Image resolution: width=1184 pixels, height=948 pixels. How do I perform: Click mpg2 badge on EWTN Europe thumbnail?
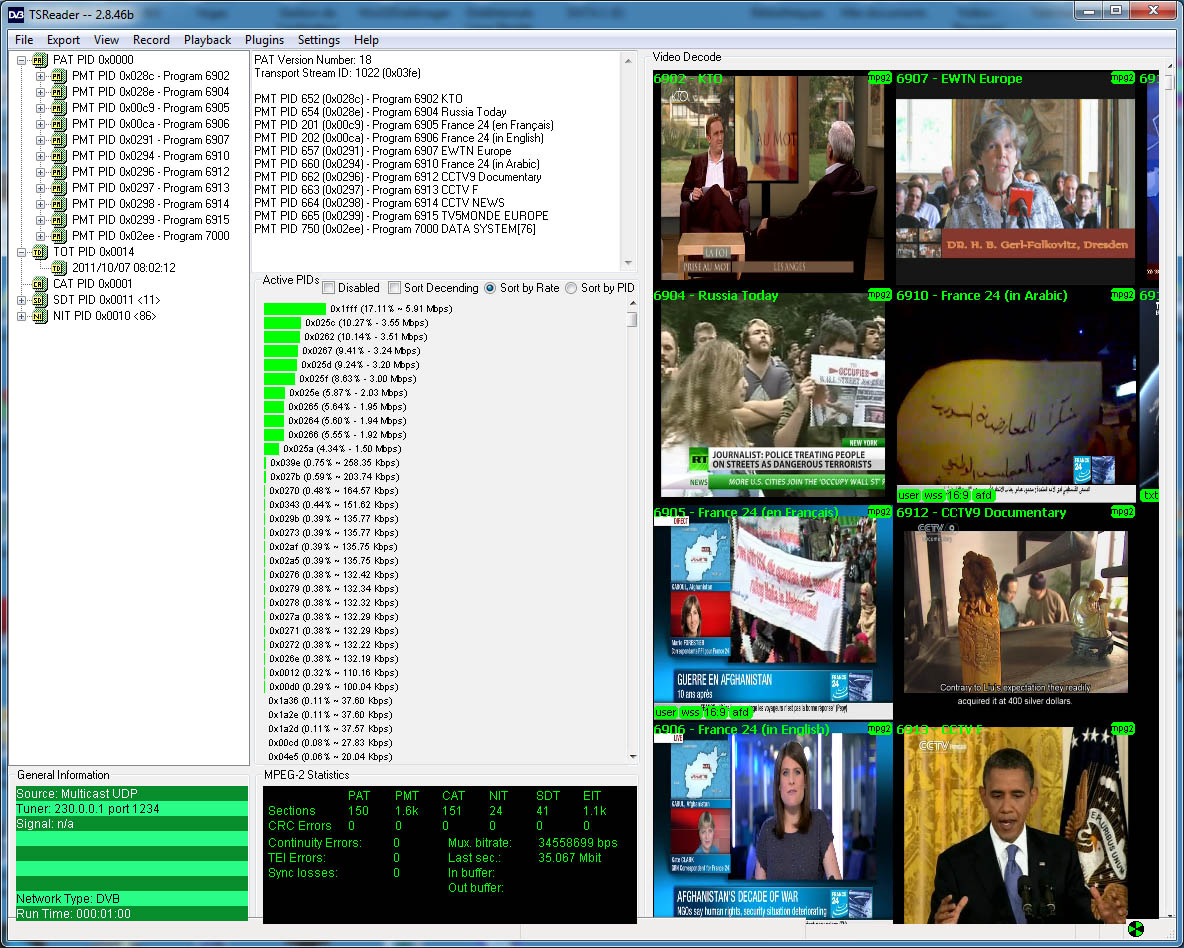click(1122, 78)
